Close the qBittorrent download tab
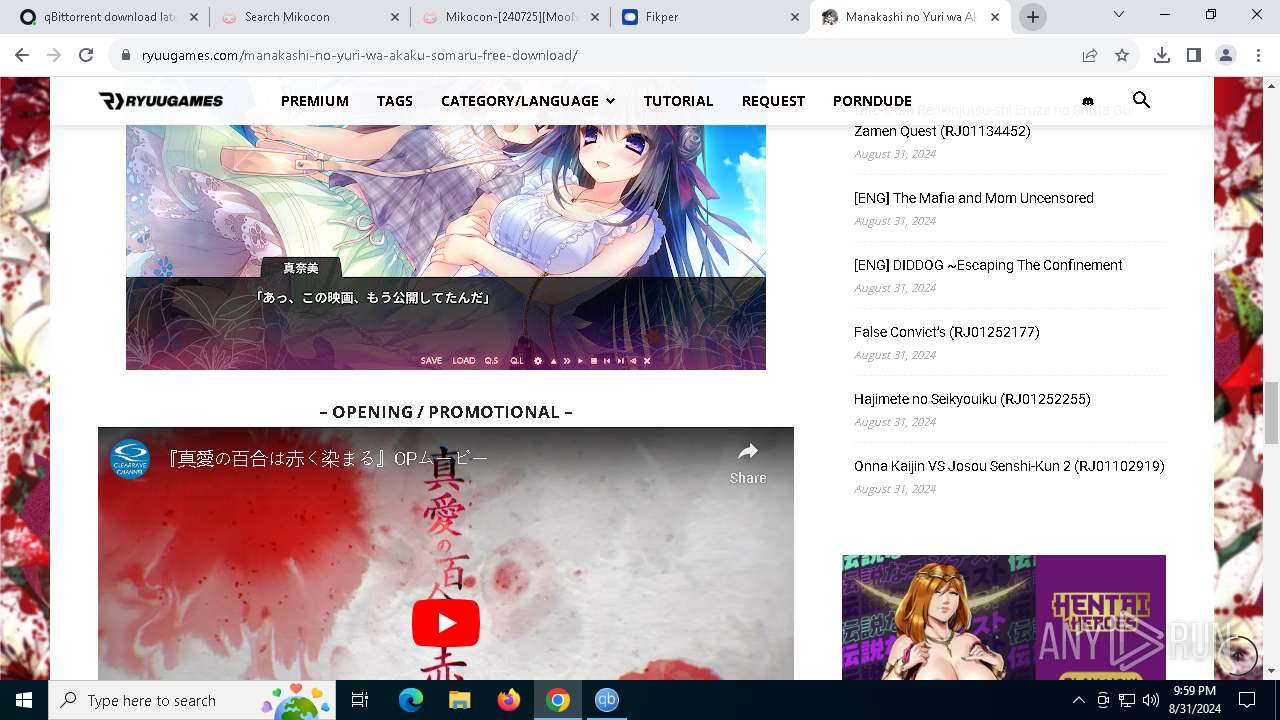The image size is (1280, 720). [x=193, y=17]
